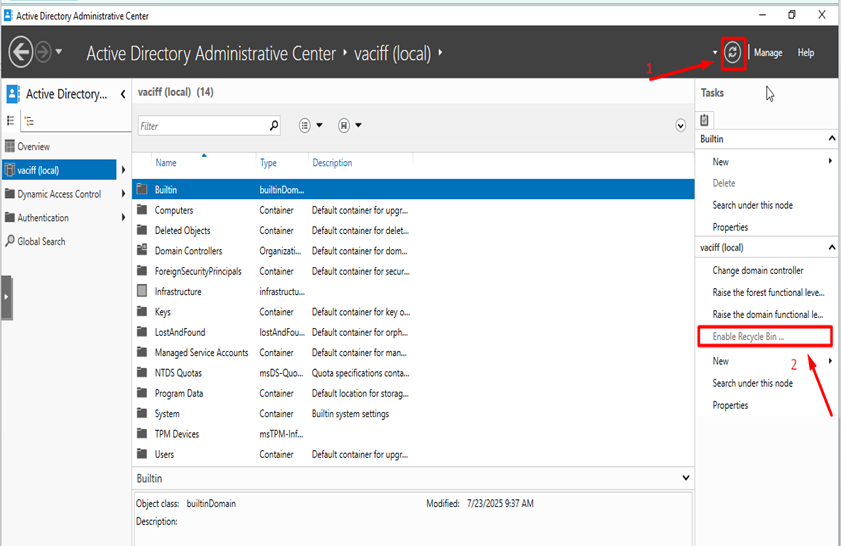This screenshot has height=546, width=841.
Task: Click Raise the forest functional level
Action: click(x=768, y=292)
